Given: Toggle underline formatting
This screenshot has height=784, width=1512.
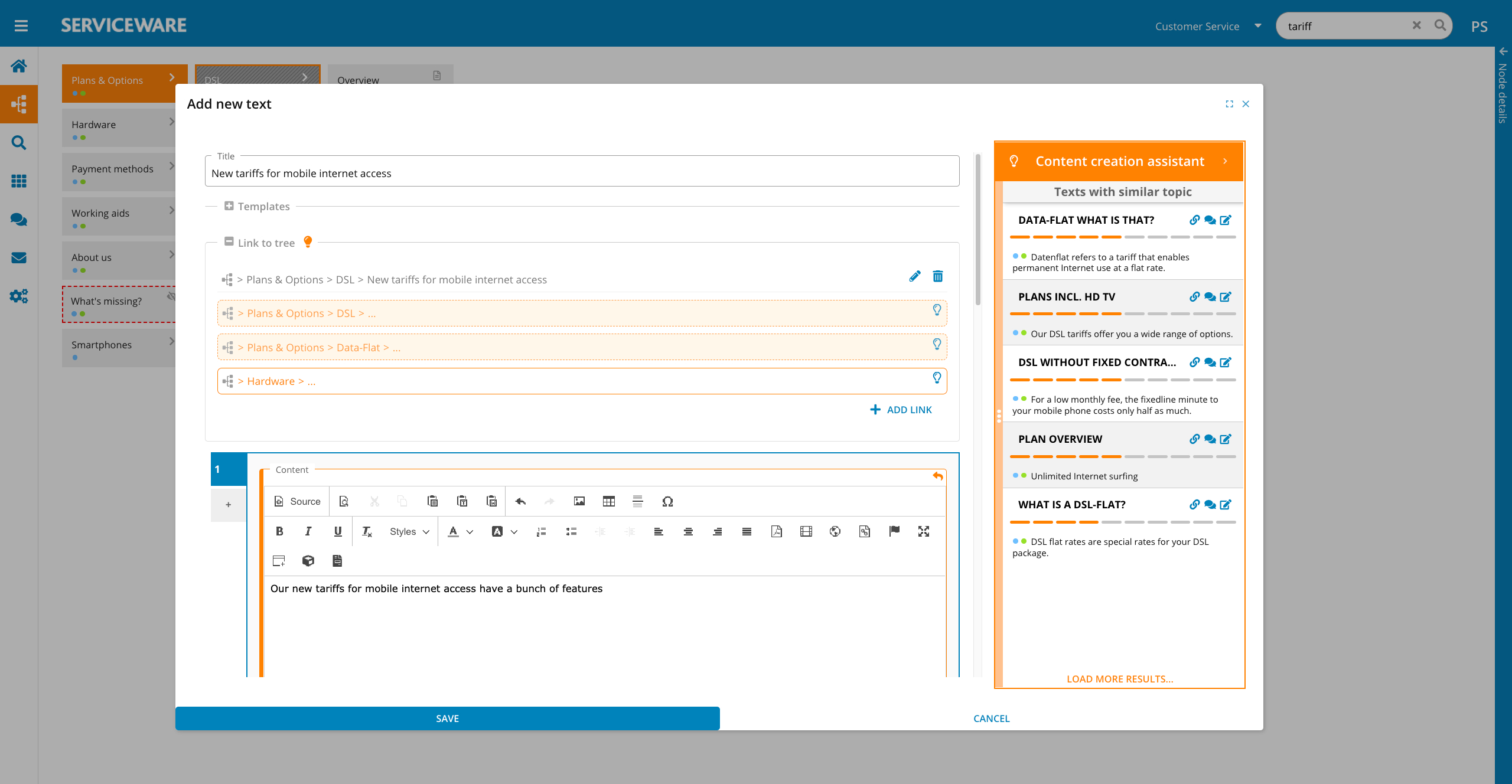Looking at the screenshot, I should (338, 531).
